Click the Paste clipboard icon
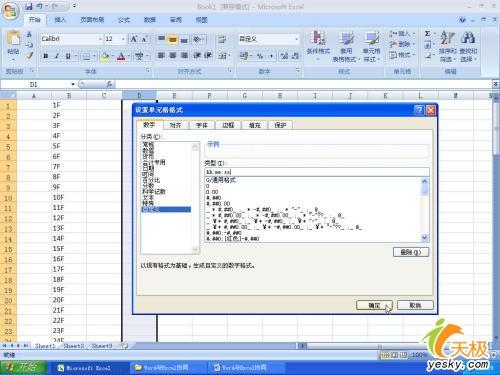This screenshot has height=375, width=500. [x=13, y=38]
